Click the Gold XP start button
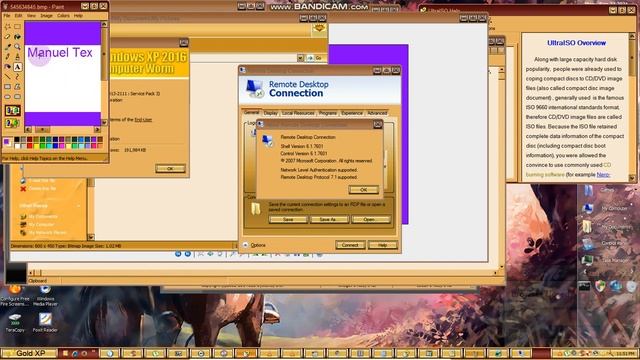The image size is (640, 360). coord(29,353)
